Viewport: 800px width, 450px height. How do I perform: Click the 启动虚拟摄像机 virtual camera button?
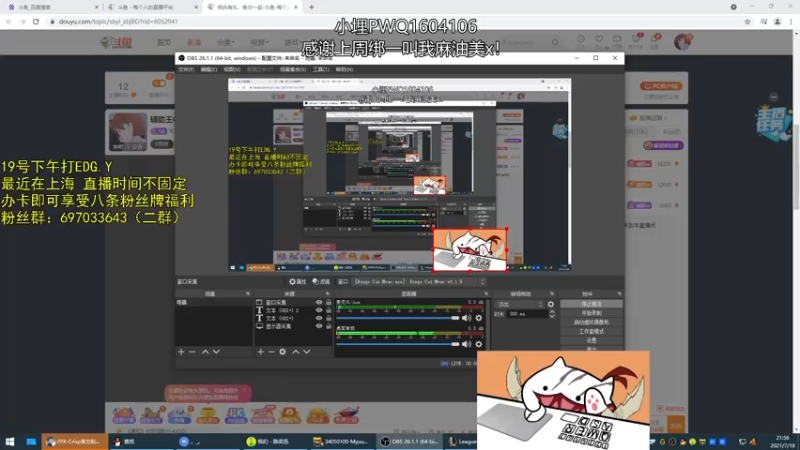(x=591, y=322)
